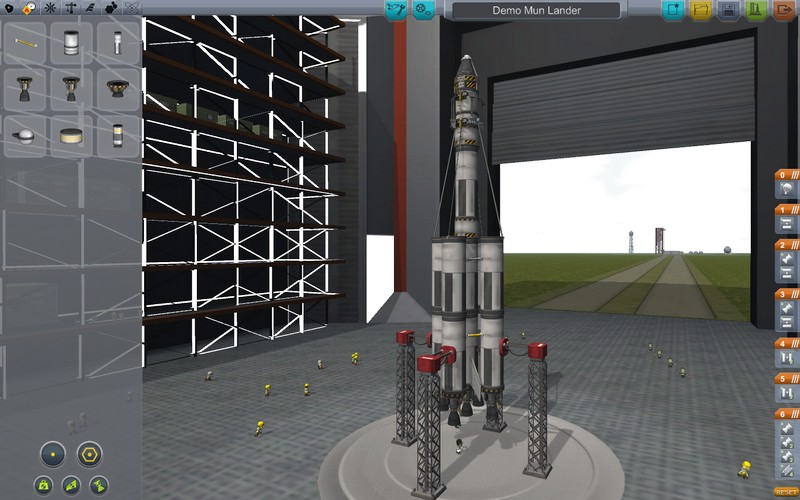Click the parachute icon in stage 0
800x500 pixels.
786,189
